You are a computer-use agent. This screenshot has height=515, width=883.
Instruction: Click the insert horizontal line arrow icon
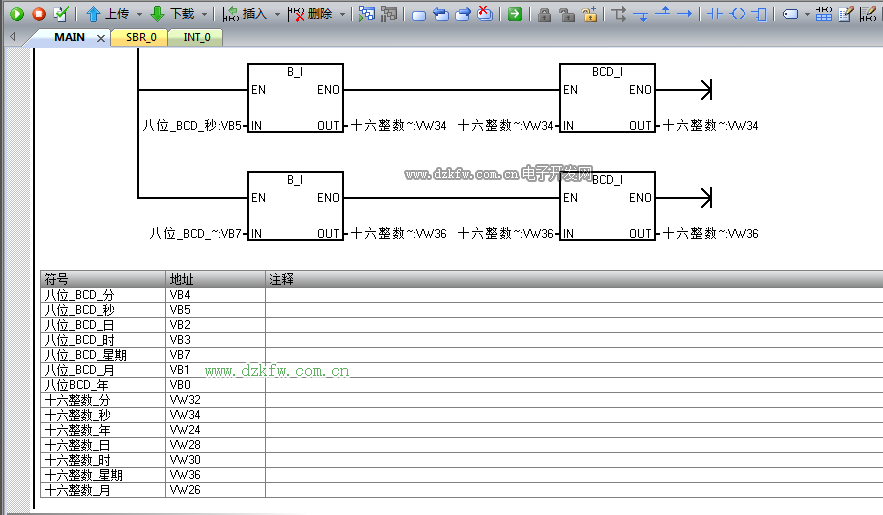click(x=685, y=14)
